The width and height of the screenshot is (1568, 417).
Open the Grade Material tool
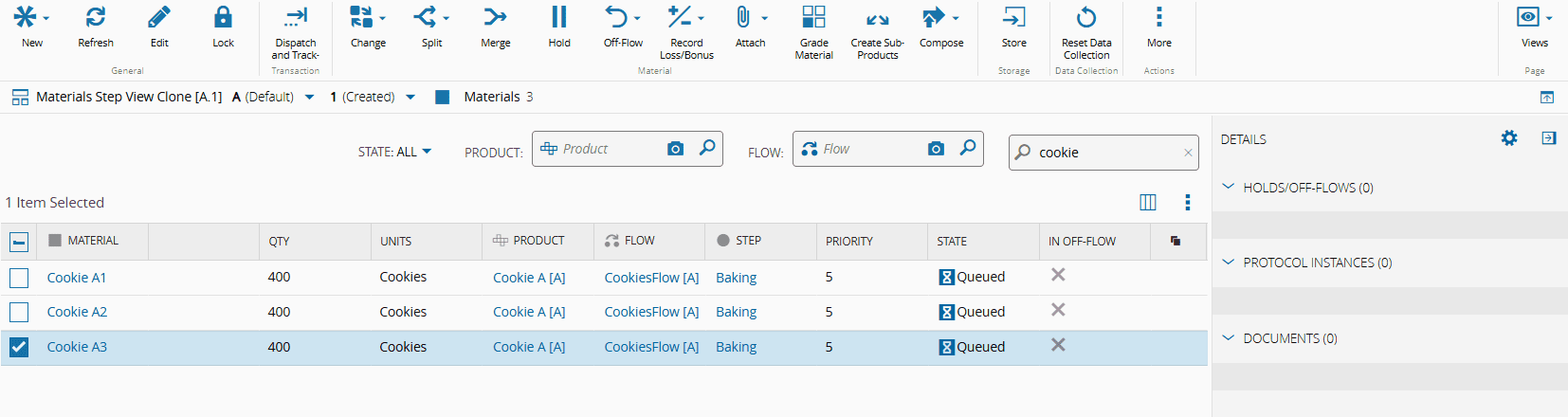[813, 17]
